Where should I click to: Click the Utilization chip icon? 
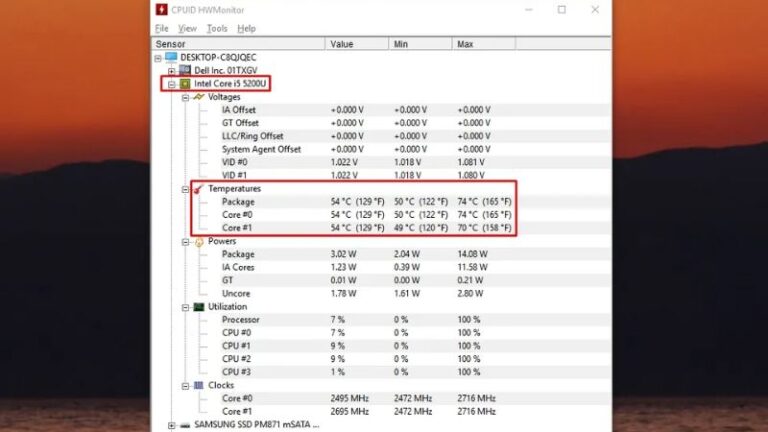pyautogui.click(x=198, y=307)
